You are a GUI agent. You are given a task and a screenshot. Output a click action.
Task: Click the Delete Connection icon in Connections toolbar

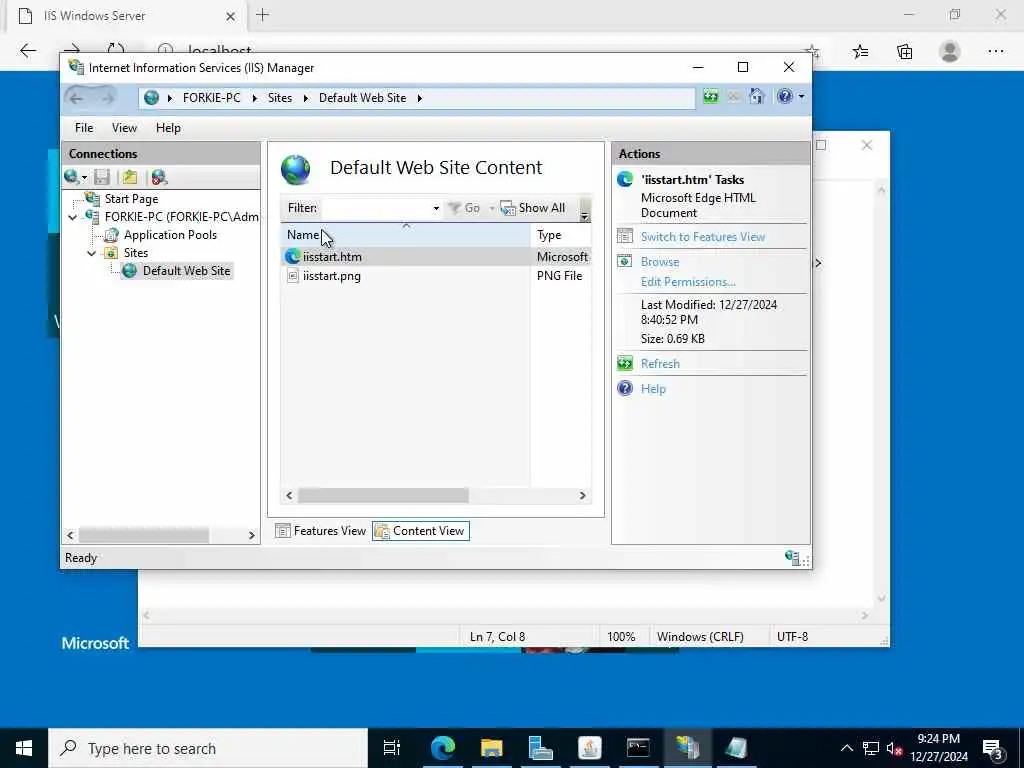[159, 177]
